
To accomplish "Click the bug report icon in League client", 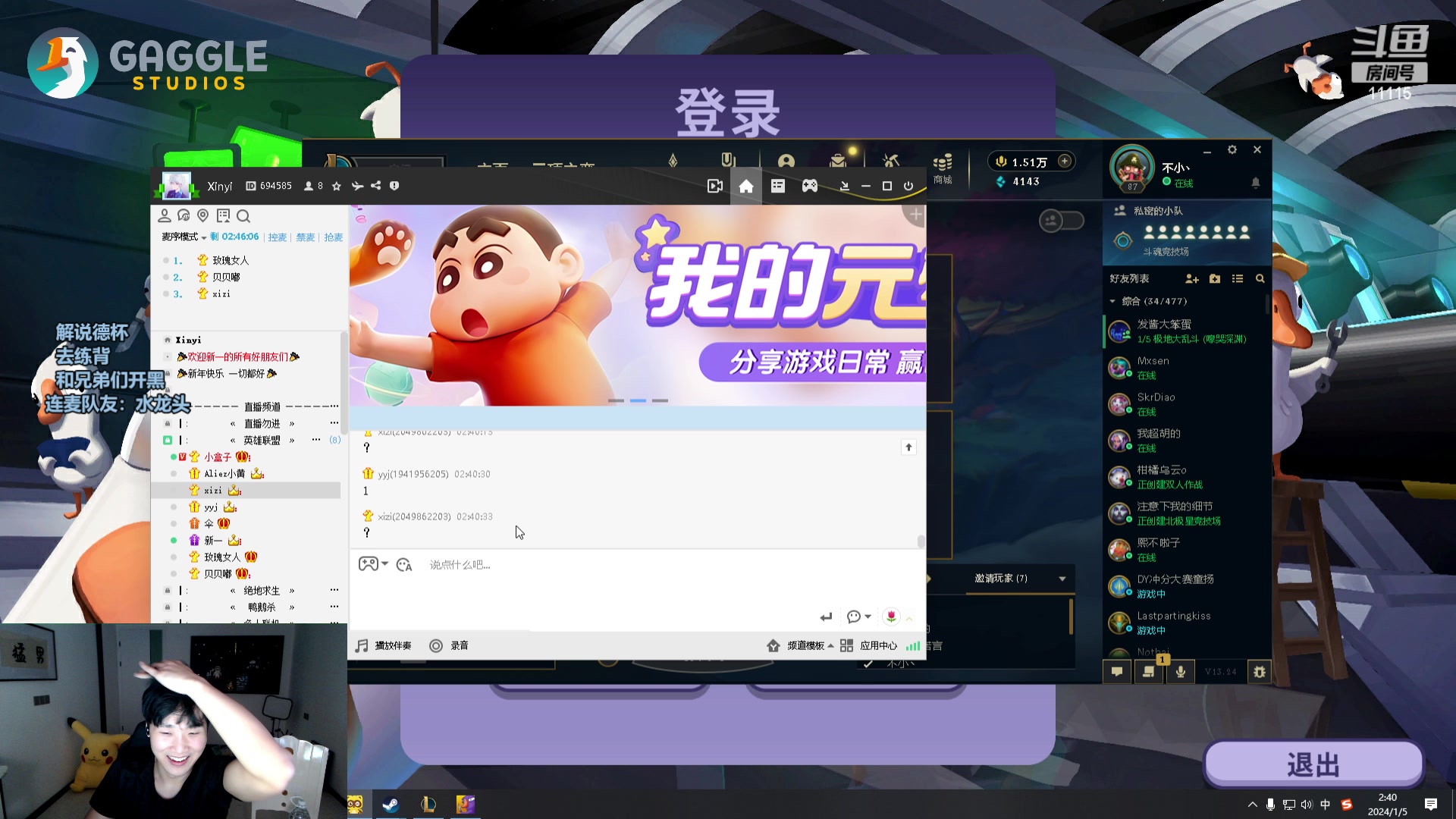I will tap(1260, 672).
